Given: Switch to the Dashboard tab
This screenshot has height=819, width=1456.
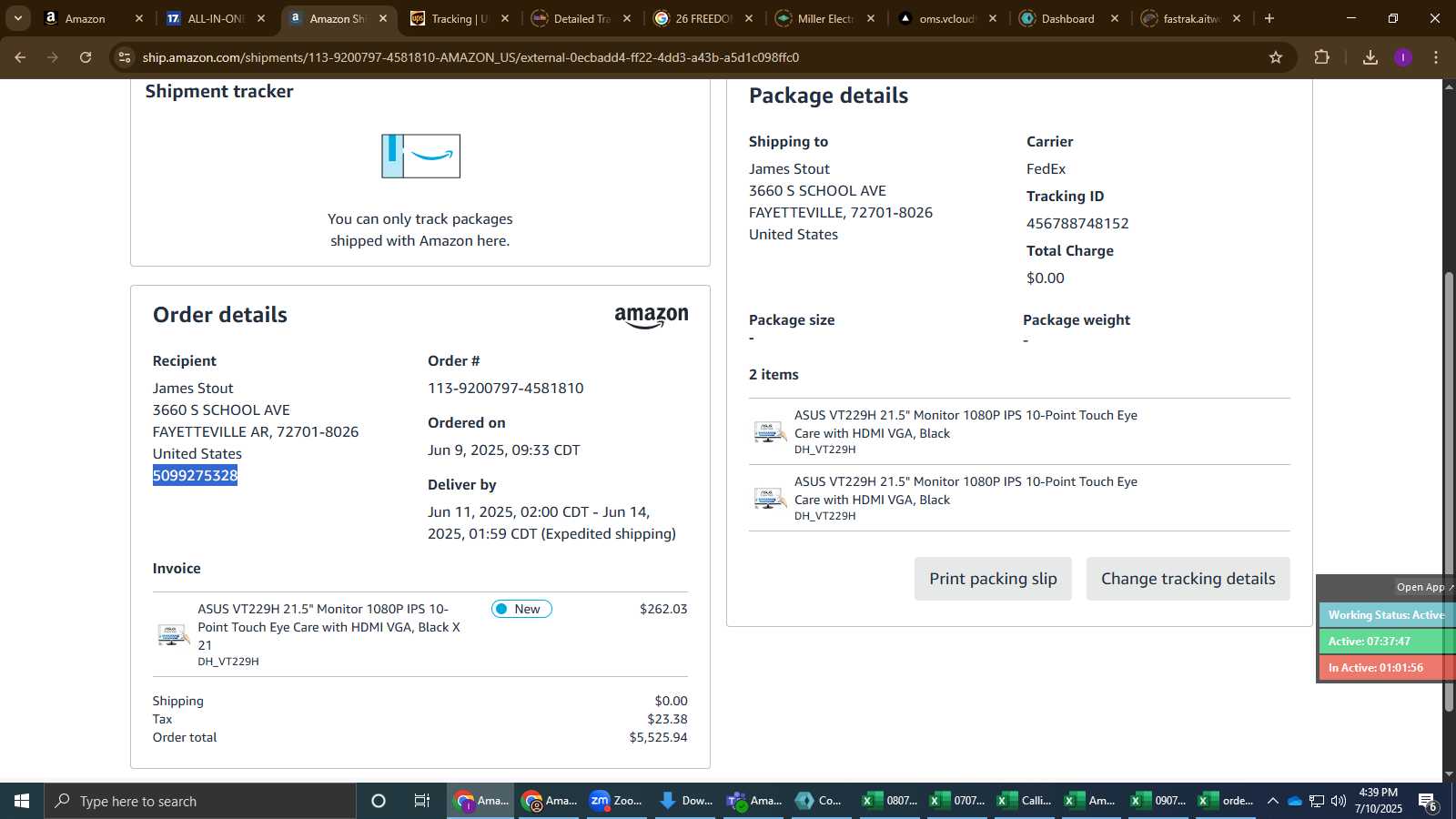Looking at the screenshot, I should click(1067, 18).
